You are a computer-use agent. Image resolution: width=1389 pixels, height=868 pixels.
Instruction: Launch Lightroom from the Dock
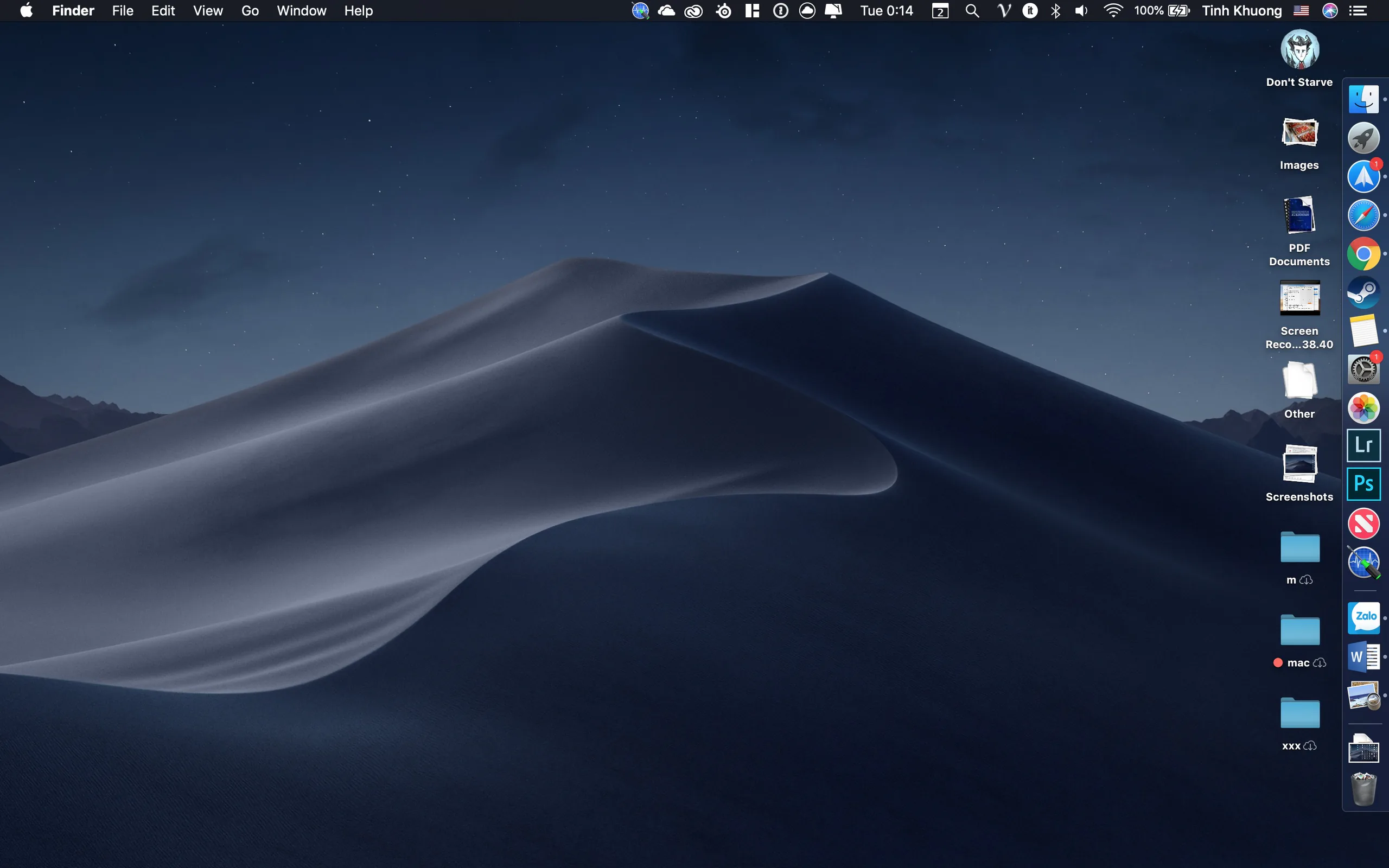tap(1363, 445)
